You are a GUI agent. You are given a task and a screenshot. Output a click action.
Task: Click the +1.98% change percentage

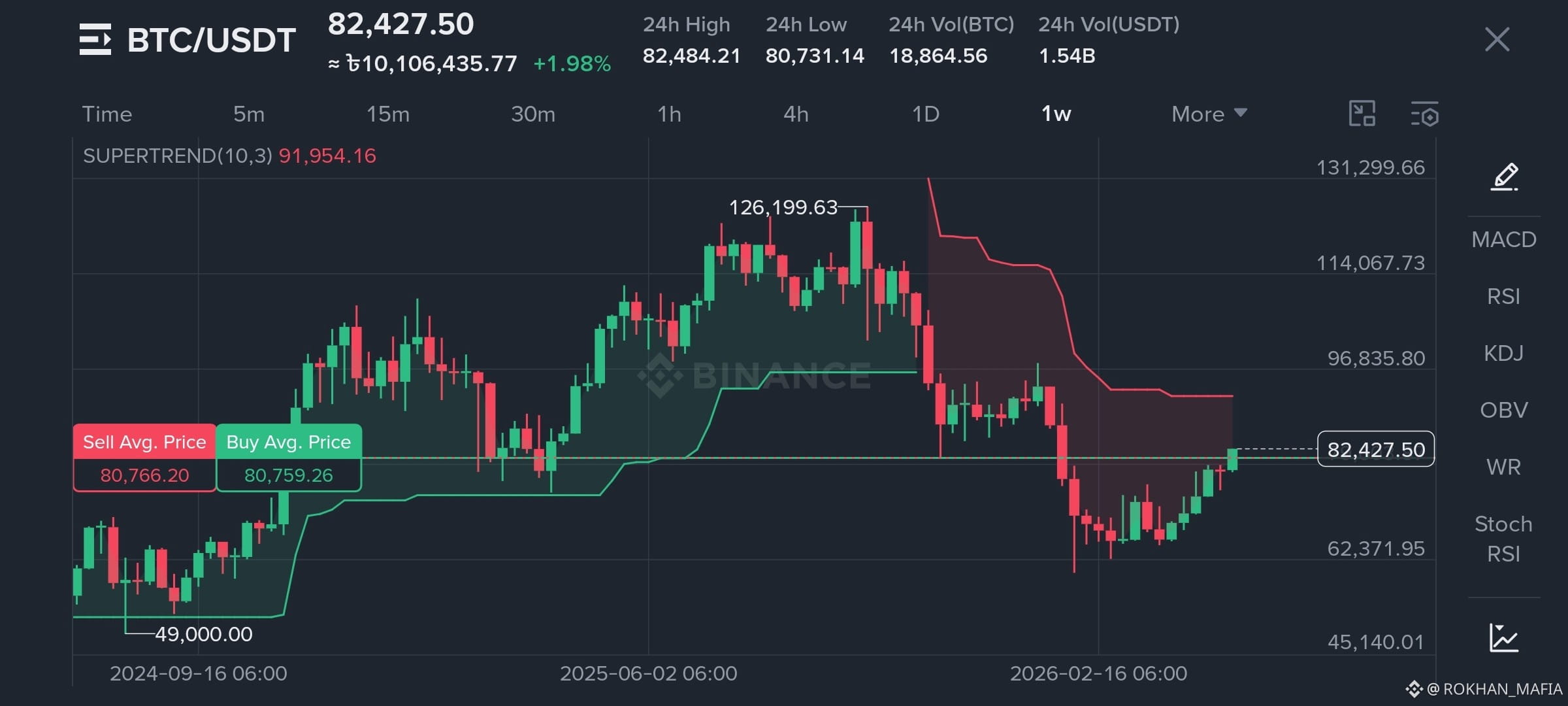(x=572, y=63)
